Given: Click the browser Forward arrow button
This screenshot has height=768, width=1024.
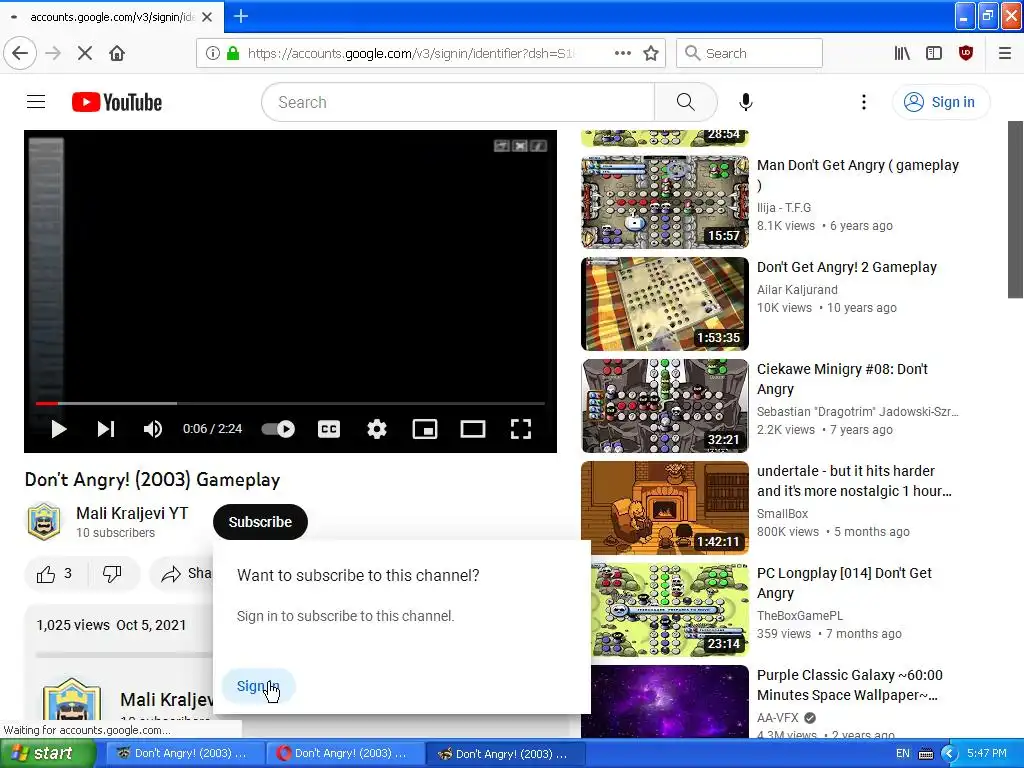Looking at the screenshot, I should (x=53, y=53).
